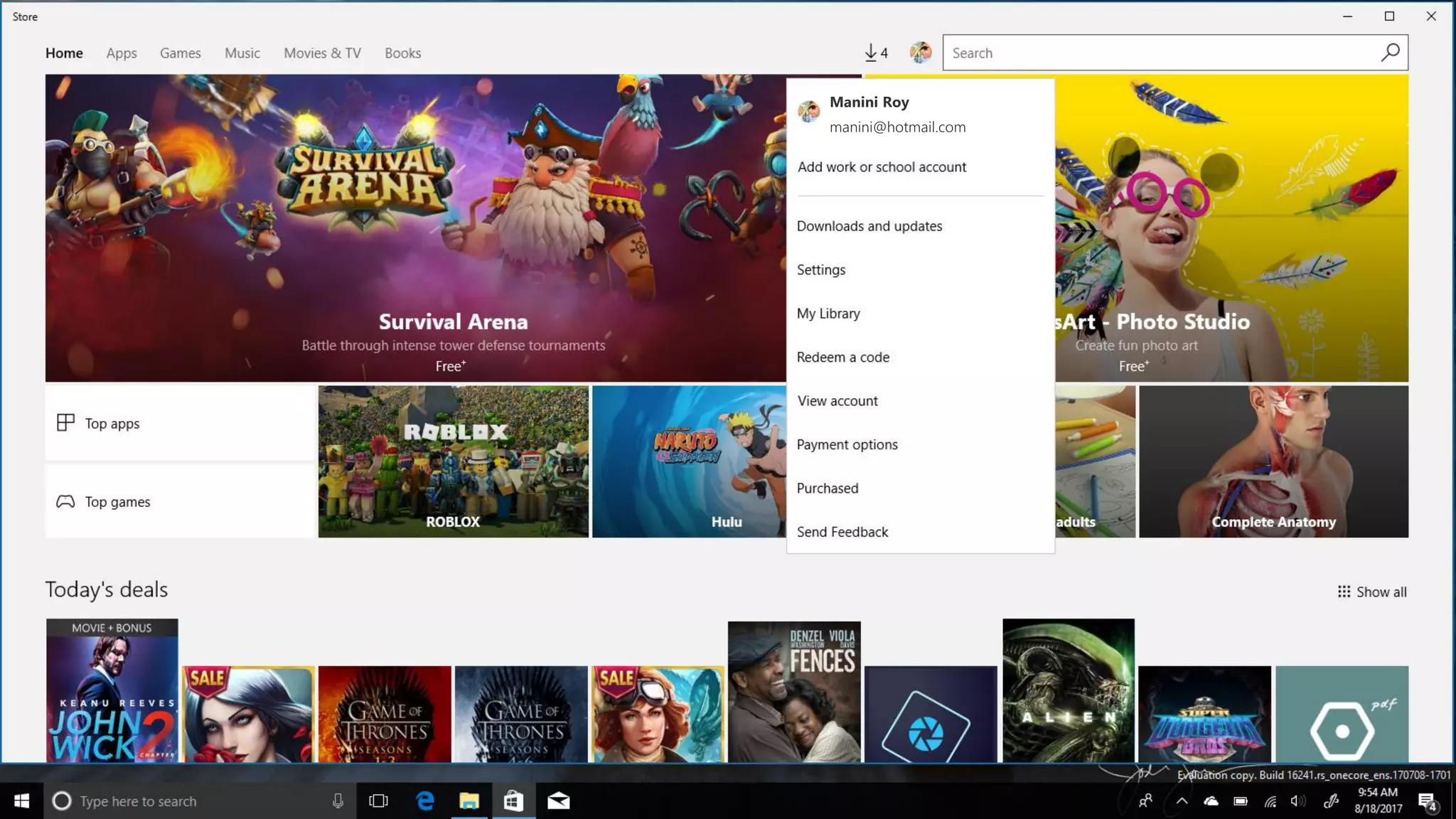The image size is (1456, 819).
Task: Open Settings from the account menu
Action: pos(820,270)
